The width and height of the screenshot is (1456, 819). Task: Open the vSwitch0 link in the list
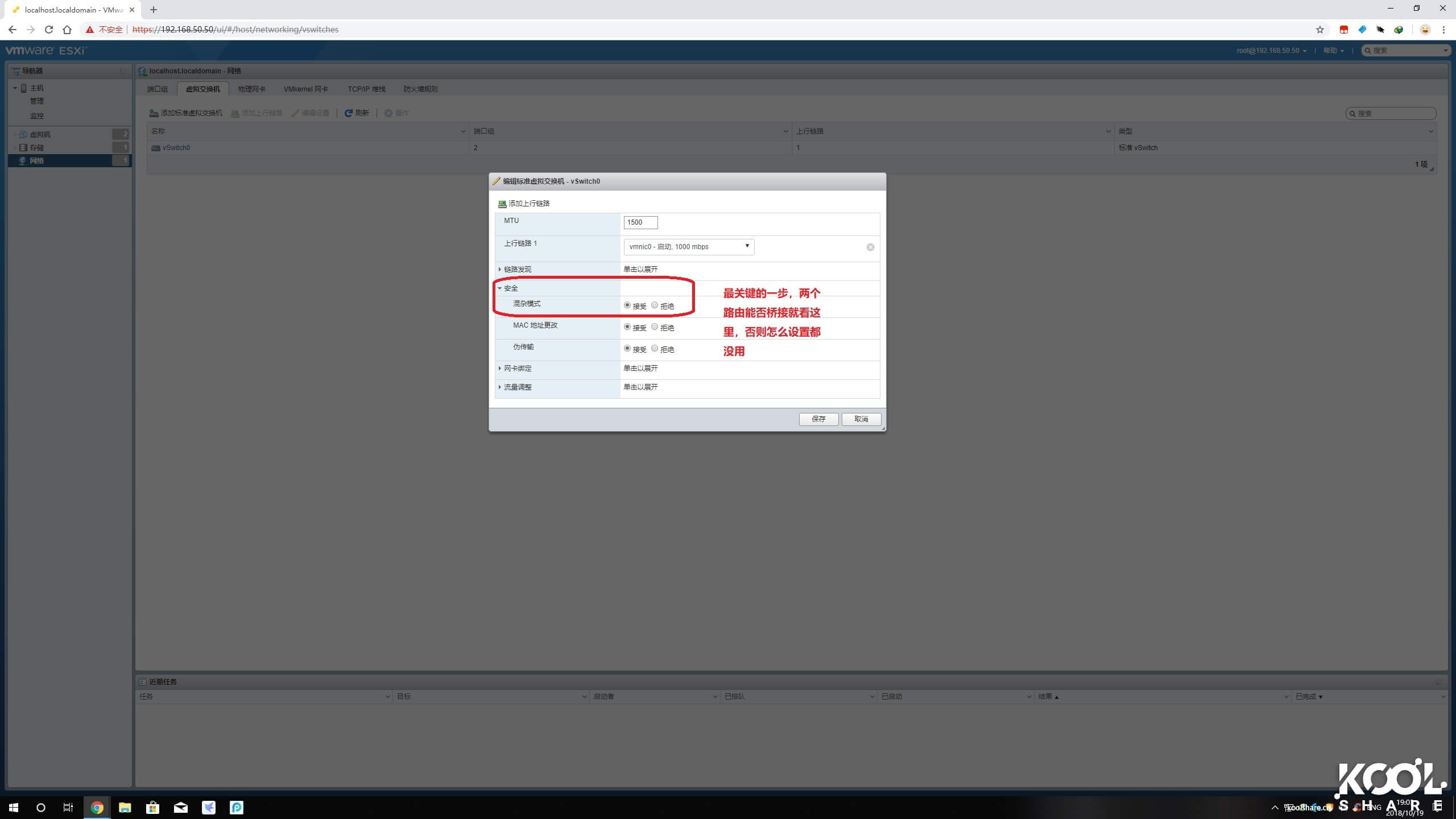pos(176,147)
